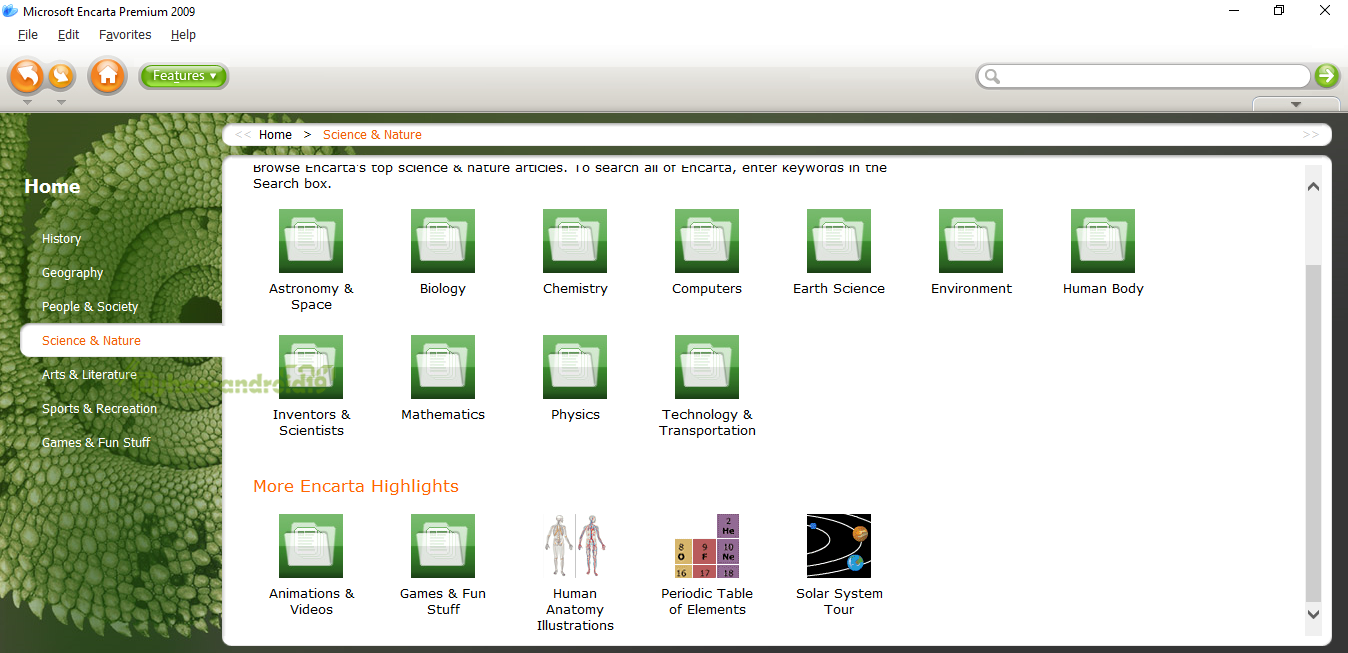1348x653 pixels.
Task: Click the Solar System Tour label
Action: coord(839,602)
